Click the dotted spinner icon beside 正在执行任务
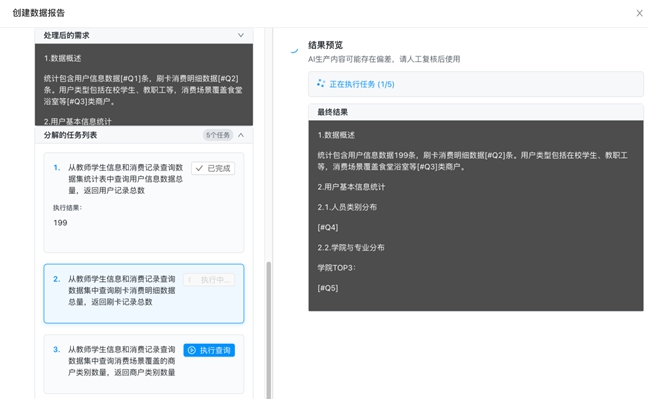 tap(320, 83)
